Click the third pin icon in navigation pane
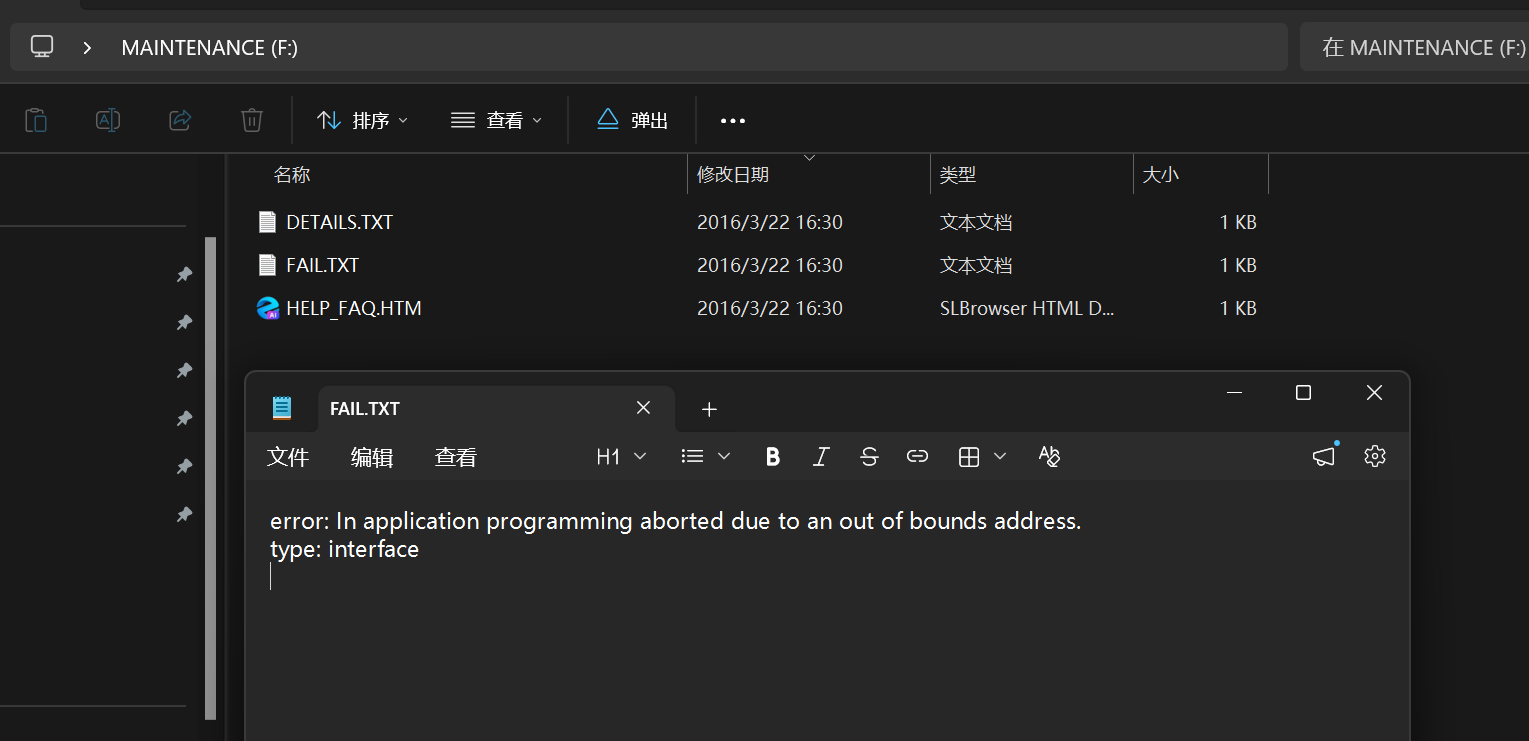1529x741 pixels. [184, 370]
